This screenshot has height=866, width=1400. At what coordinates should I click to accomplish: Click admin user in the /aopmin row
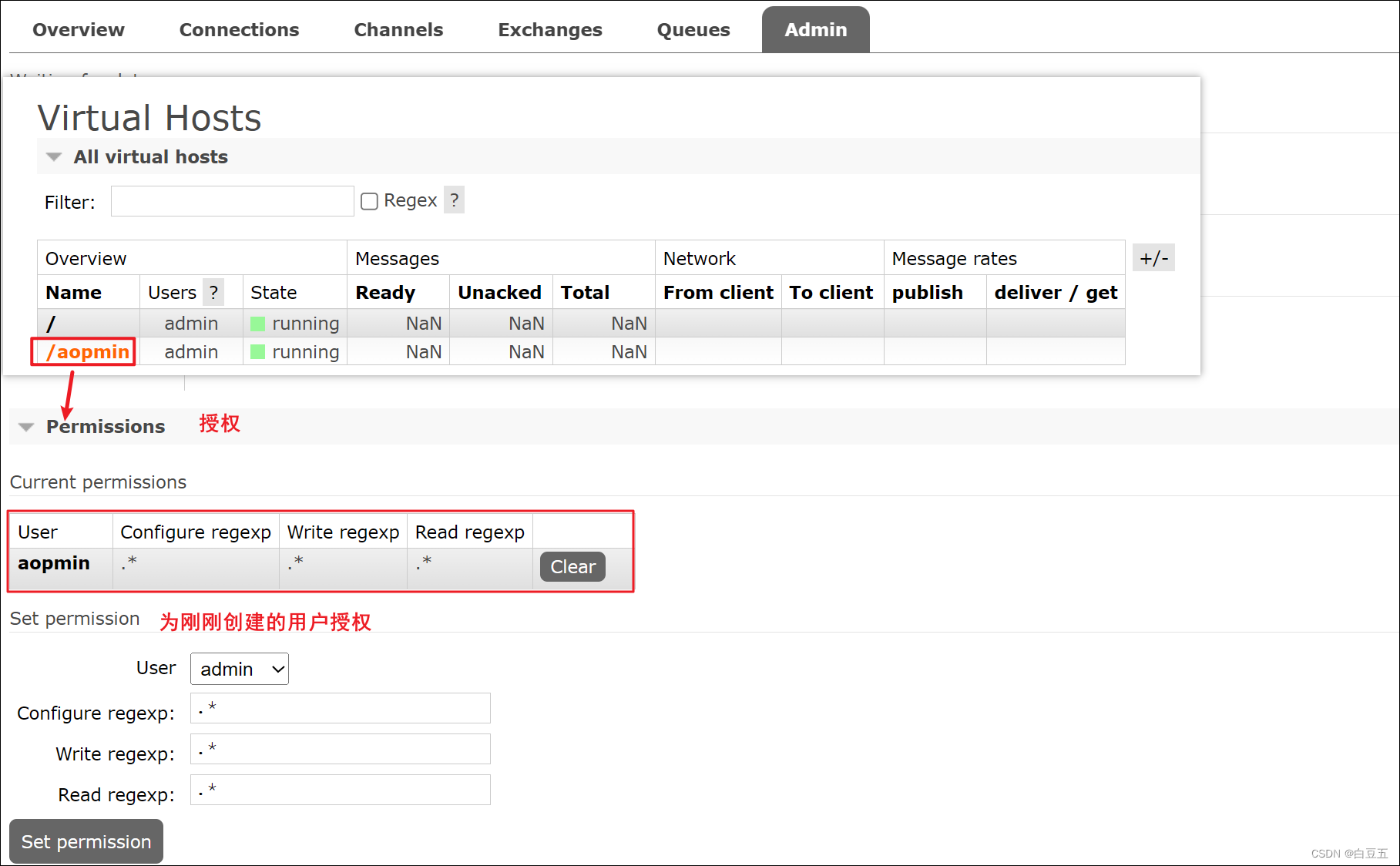coord(191,352)
